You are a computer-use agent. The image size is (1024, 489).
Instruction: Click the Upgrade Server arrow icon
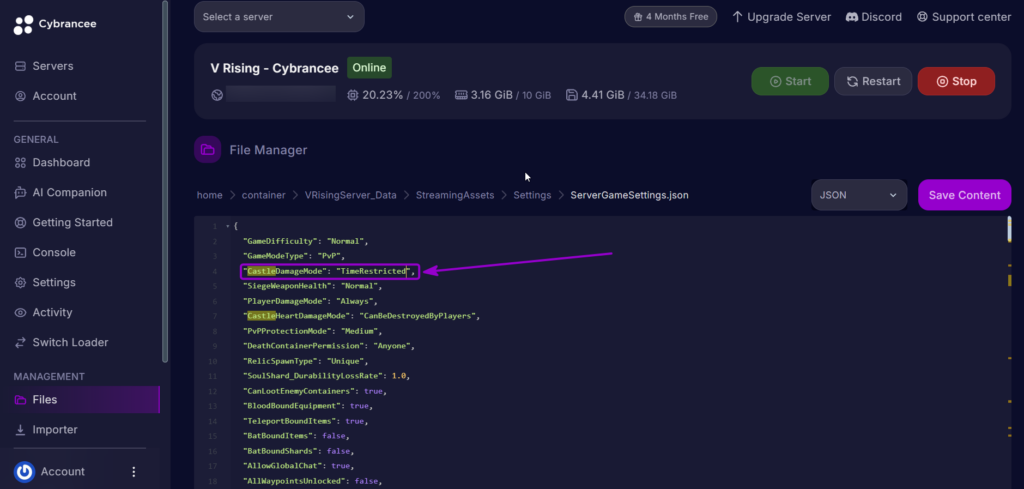[x=737, y=17]
